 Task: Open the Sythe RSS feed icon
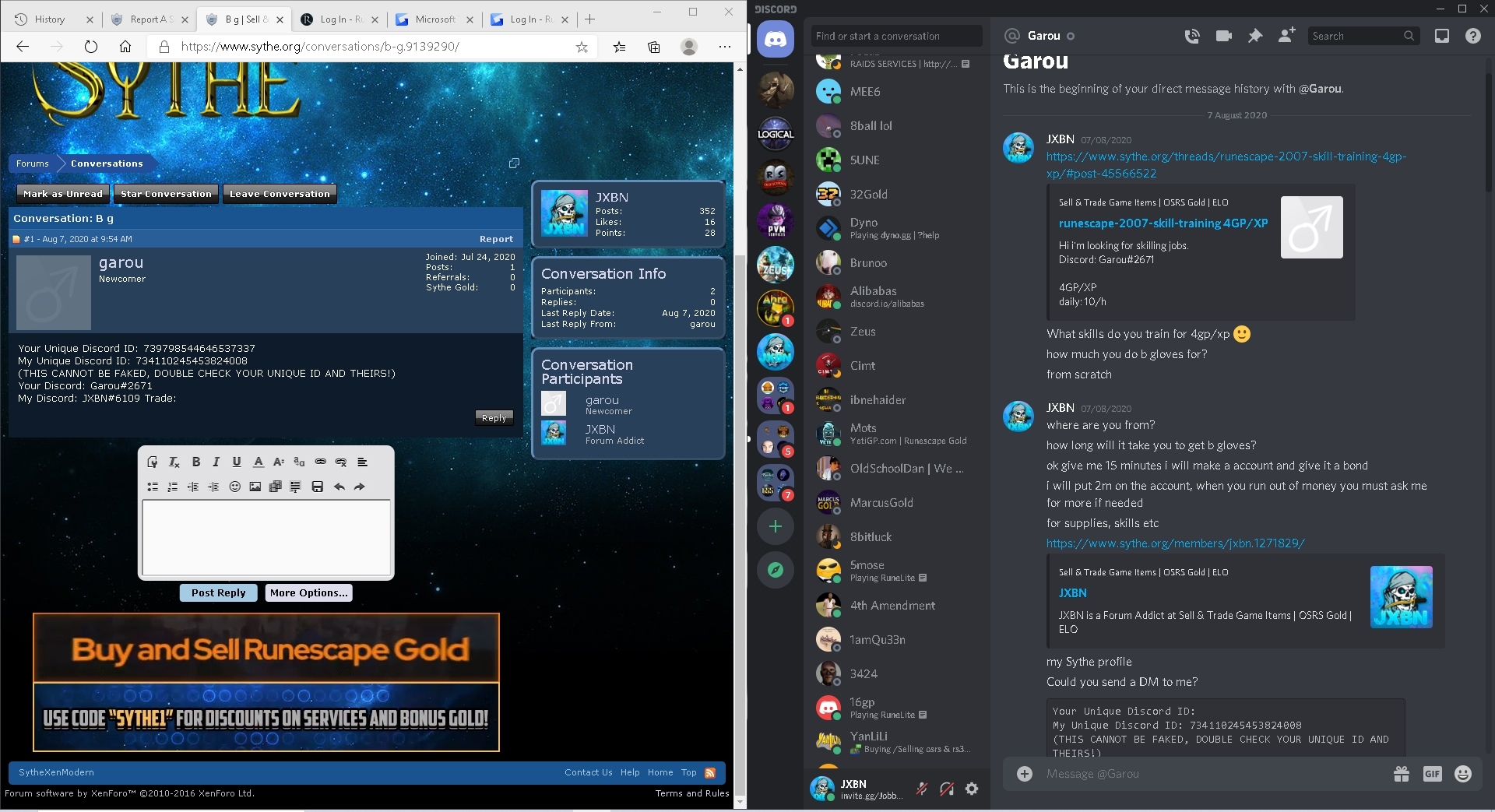[x=710, y=772]
